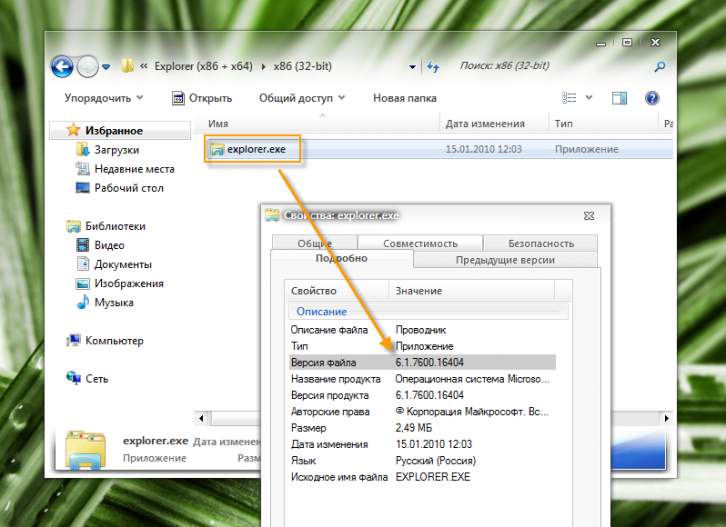The image size is (726, 527).
Task: Open Сеть in navigation pane
Action: pyautogui.click(x=97, y=379)
